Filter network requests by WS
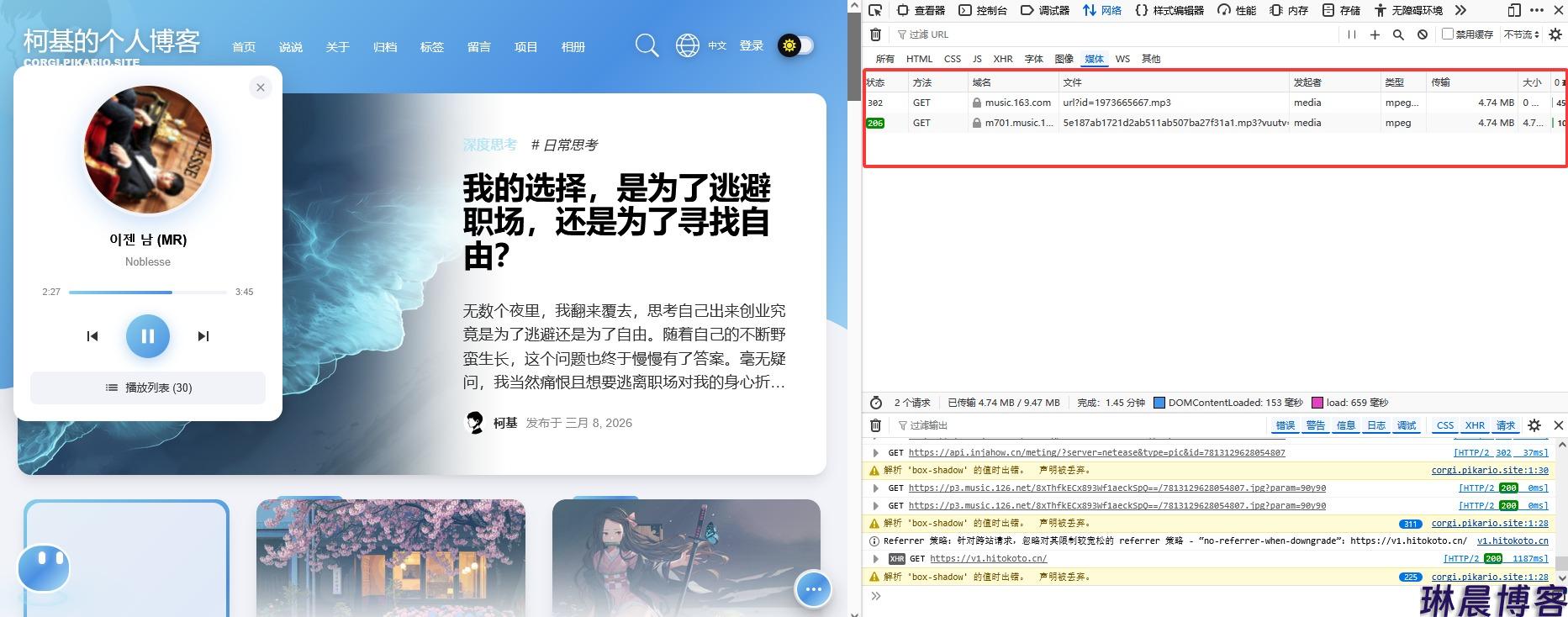 point(1122,59)
